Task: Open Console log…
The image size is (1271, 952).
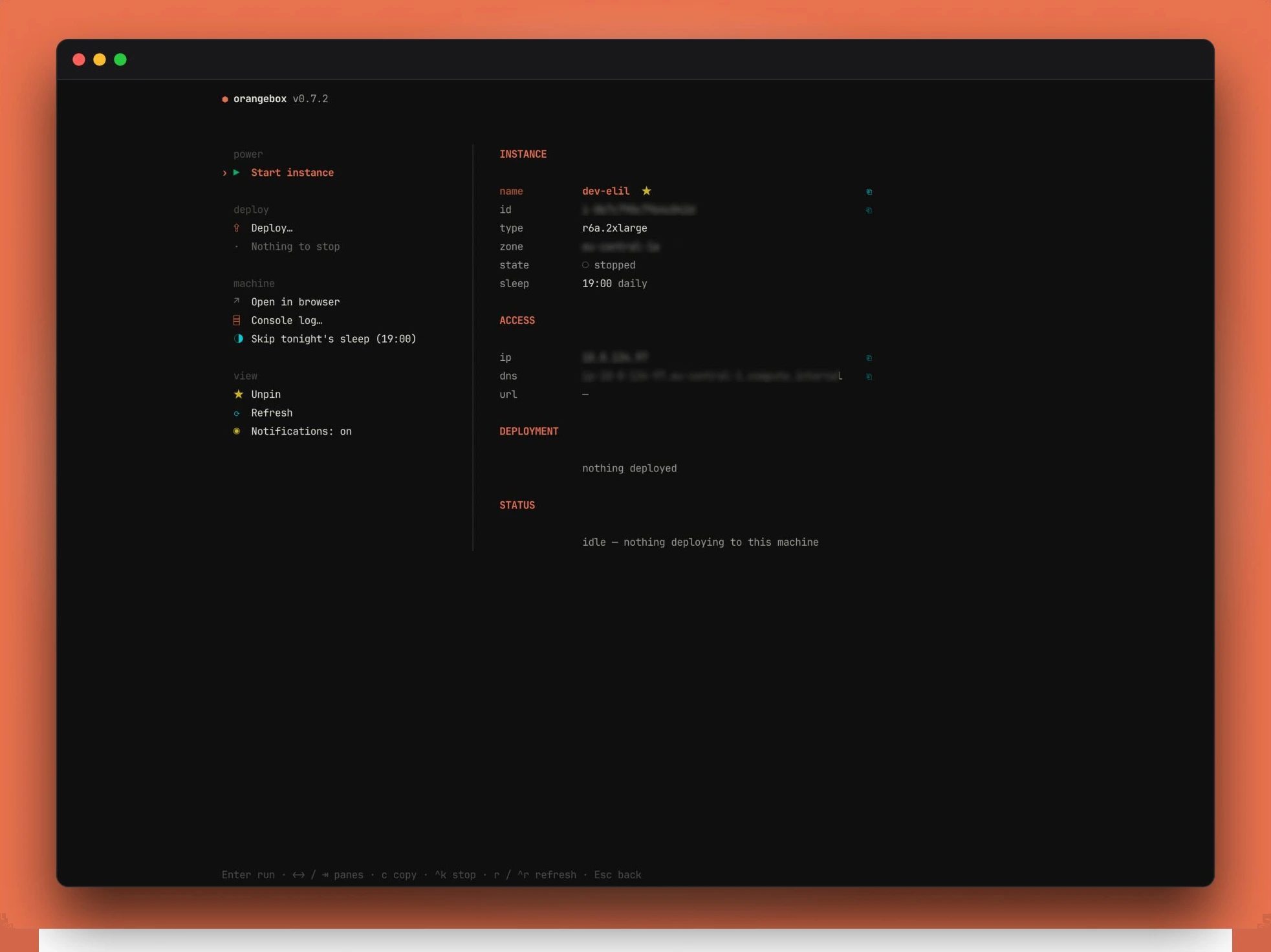Action: click(287, 320)
